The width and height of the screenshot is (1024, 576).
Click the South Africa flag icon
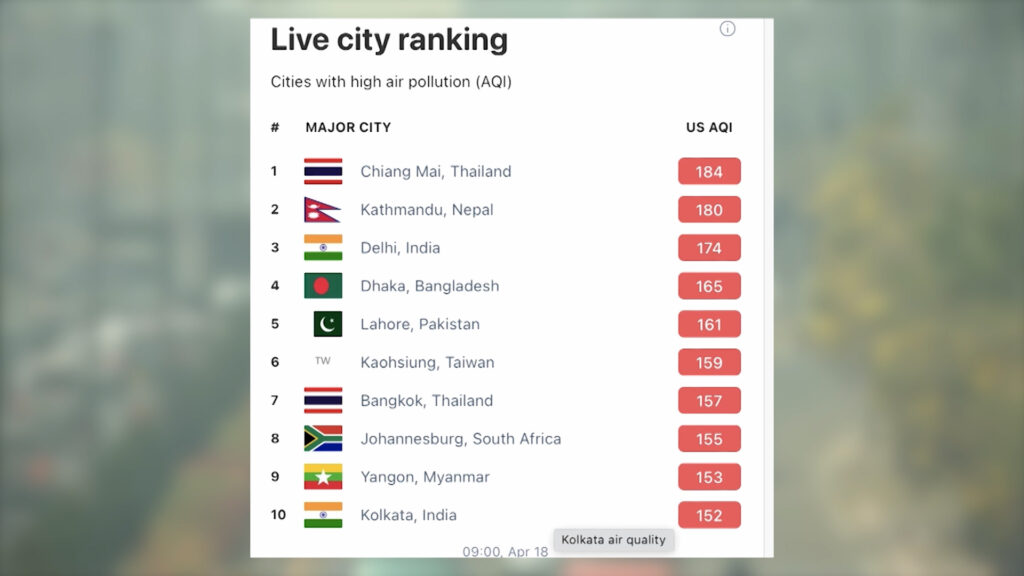click(323, 439)
